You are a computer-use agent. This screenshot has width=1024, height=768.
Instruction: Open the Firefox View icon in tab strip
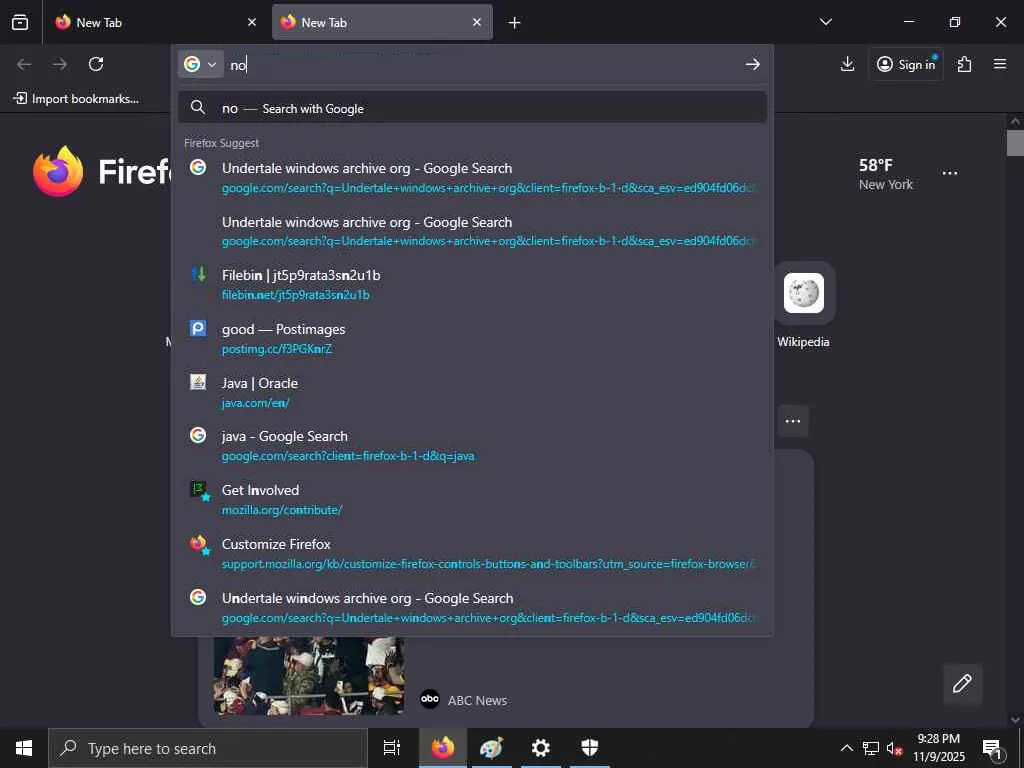(20, 22)
